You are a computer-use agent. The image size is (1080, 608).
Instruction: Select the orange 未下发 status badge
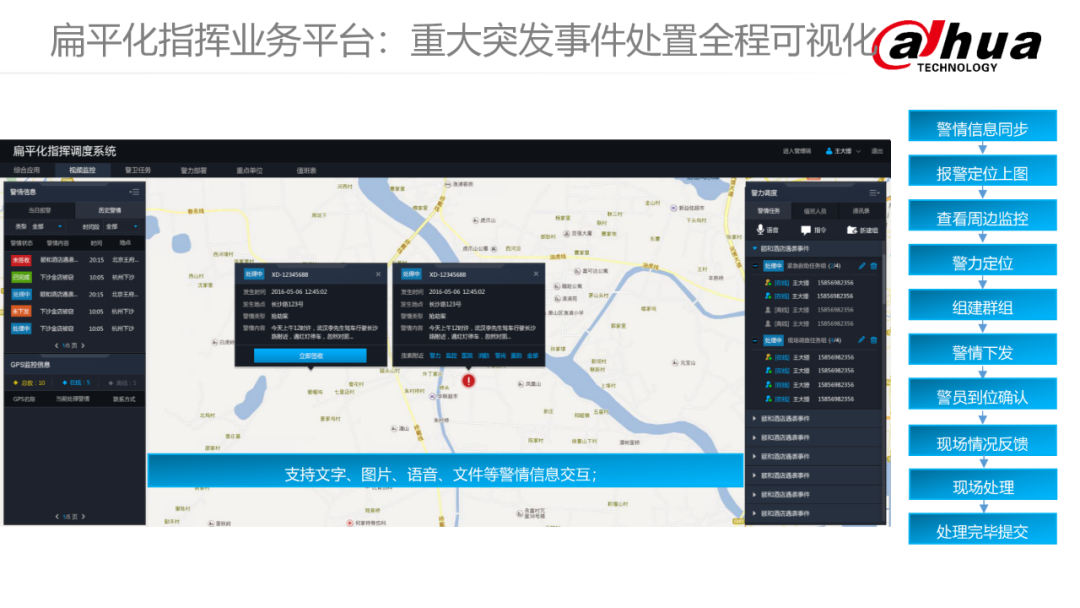(21, 312)
